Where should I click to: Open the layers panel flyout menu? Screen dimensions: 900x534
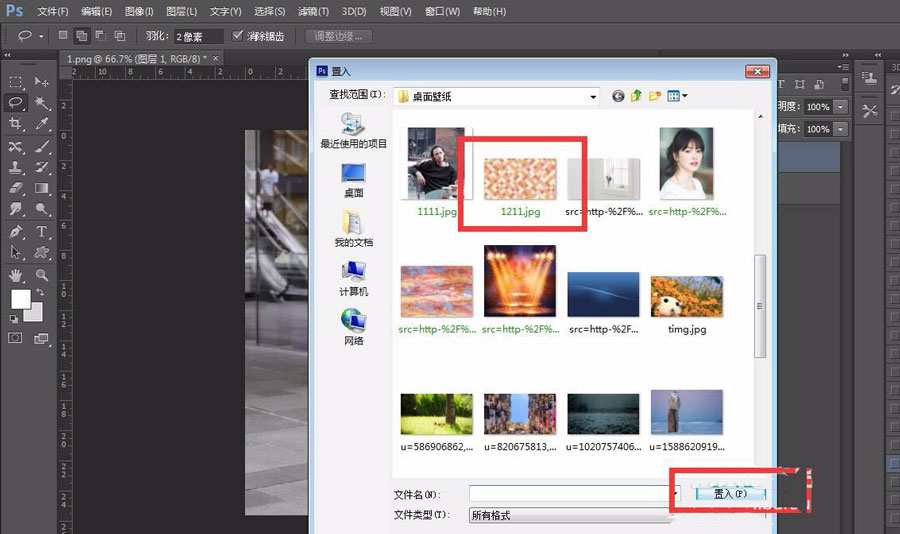click(x=843, y=67)
